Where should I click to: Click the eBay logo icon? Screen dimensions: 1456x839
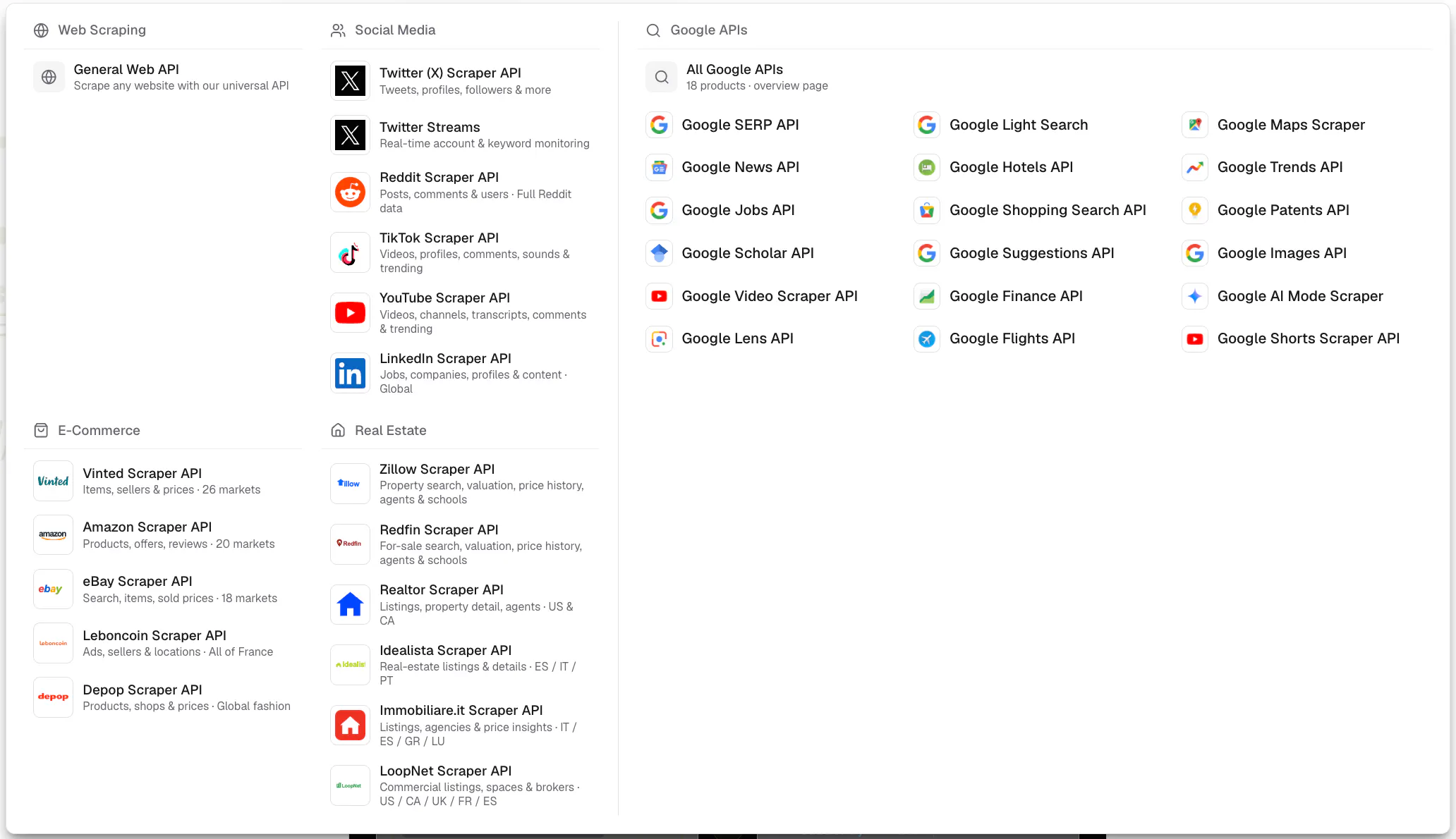[53, 589]
